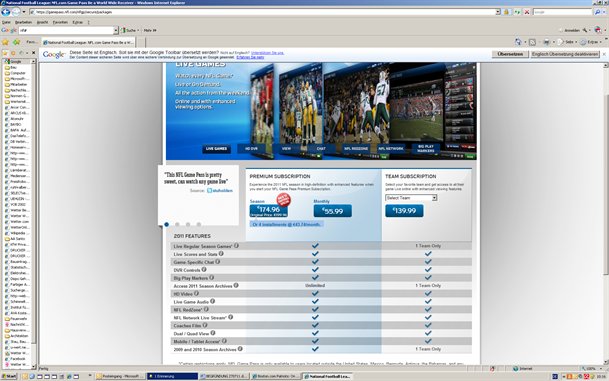This screenshot has height=381, width=609.
Task: Refresh the page using the green arrows icon
Action: tap(517, 12)
